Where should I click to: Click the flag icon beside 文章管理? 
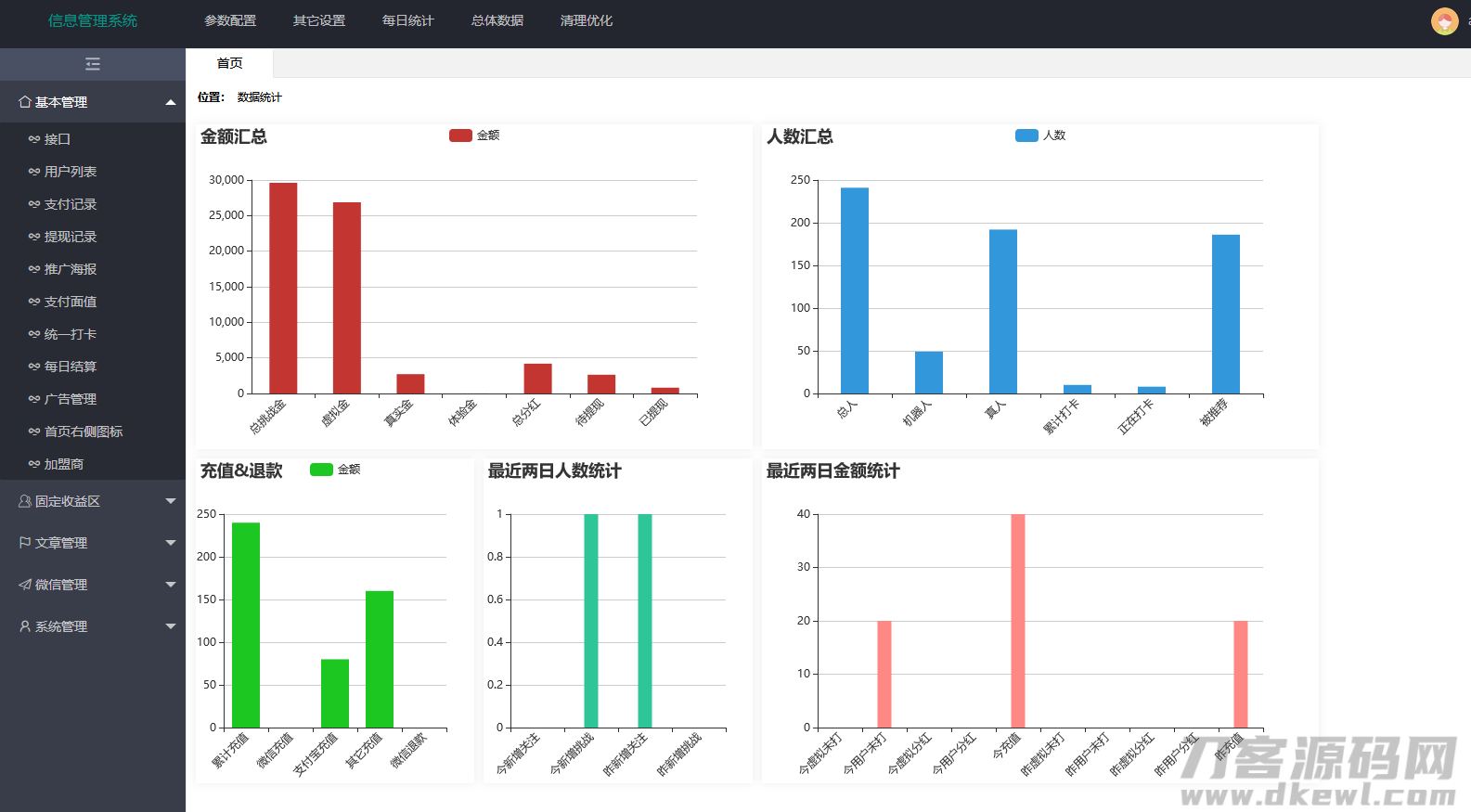[25, 543]
